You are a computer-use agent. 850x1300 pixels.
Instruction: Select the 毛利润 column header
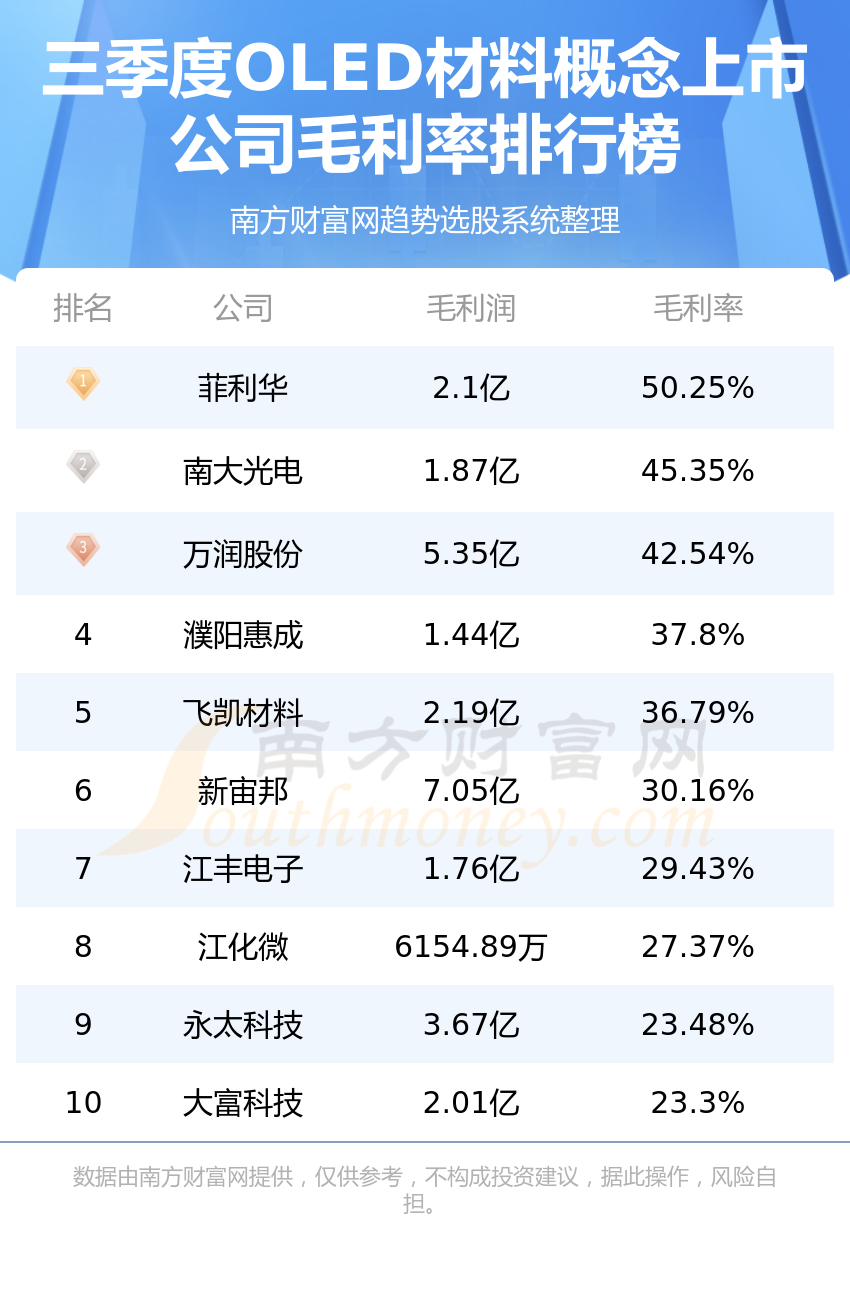tap(471, 308)
